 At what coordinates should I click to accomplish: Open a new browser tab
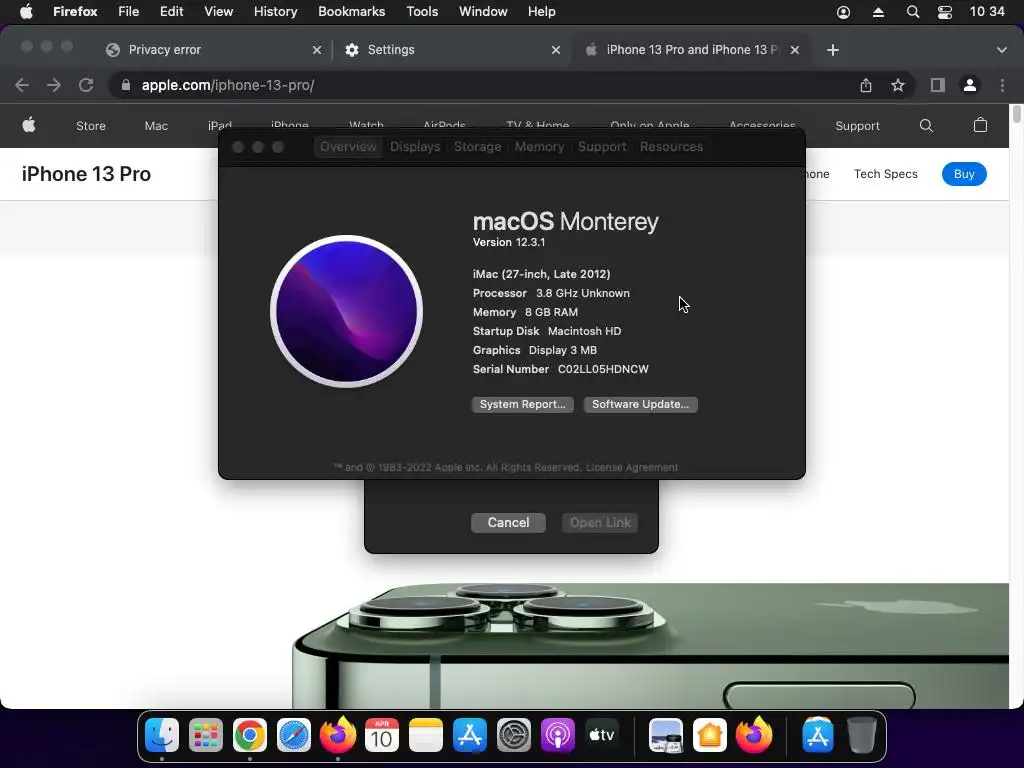(x=833, y=50)
